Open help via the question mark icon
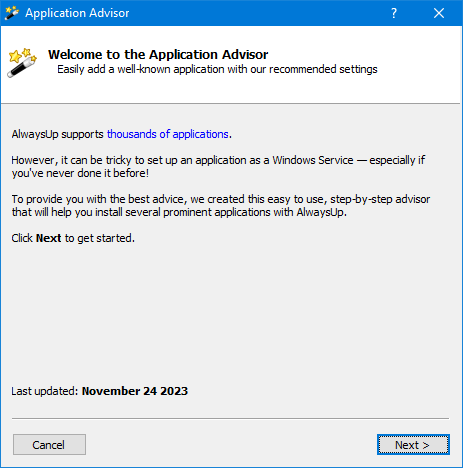Image resolution: width=463 pixels, height=468 pixels. click(394, 13)
